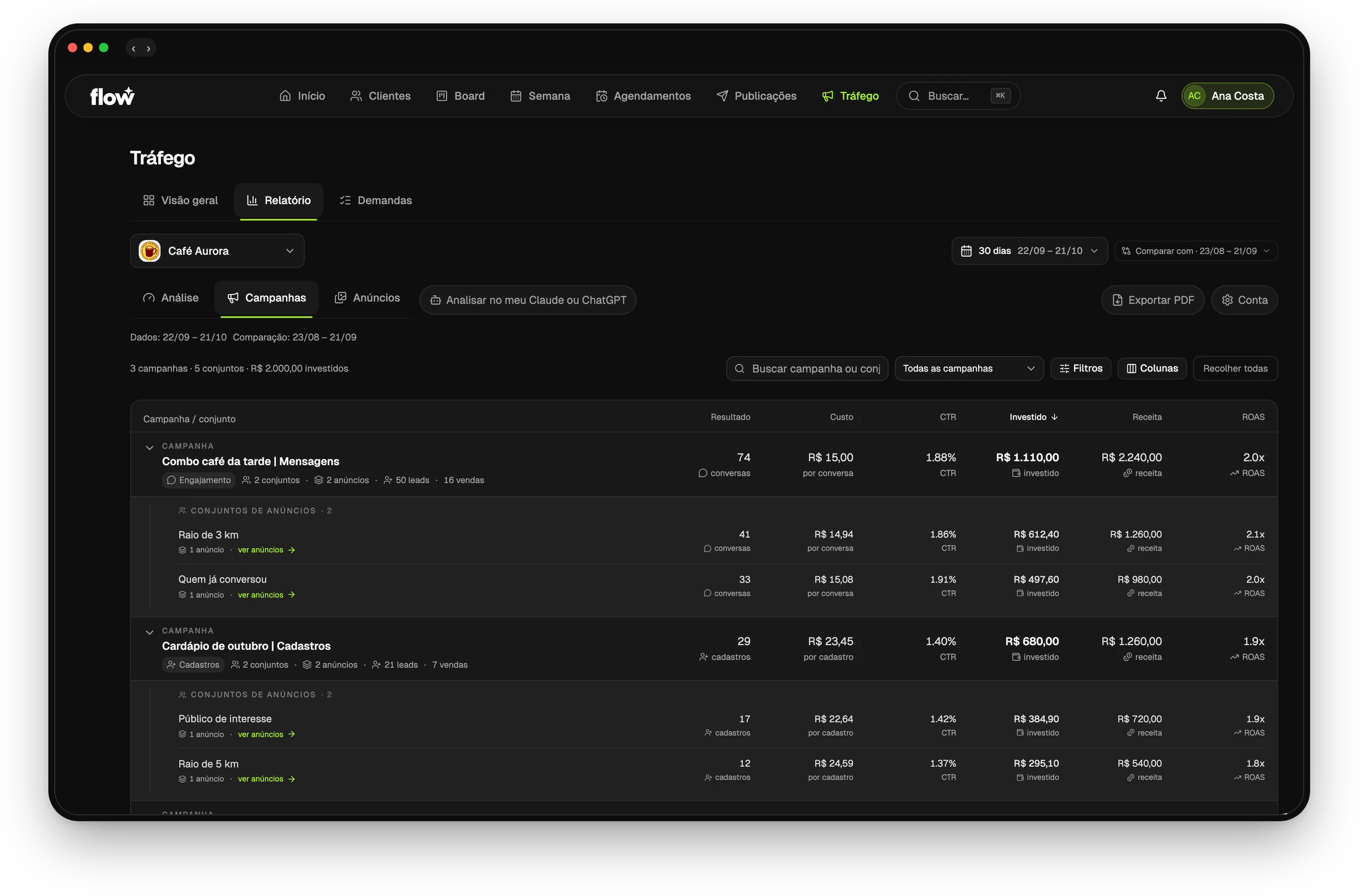Switch to the Visão geral tab
The width and height of the screenshot is (1360, 896).
pyautogui.click(x=180, y=200)
